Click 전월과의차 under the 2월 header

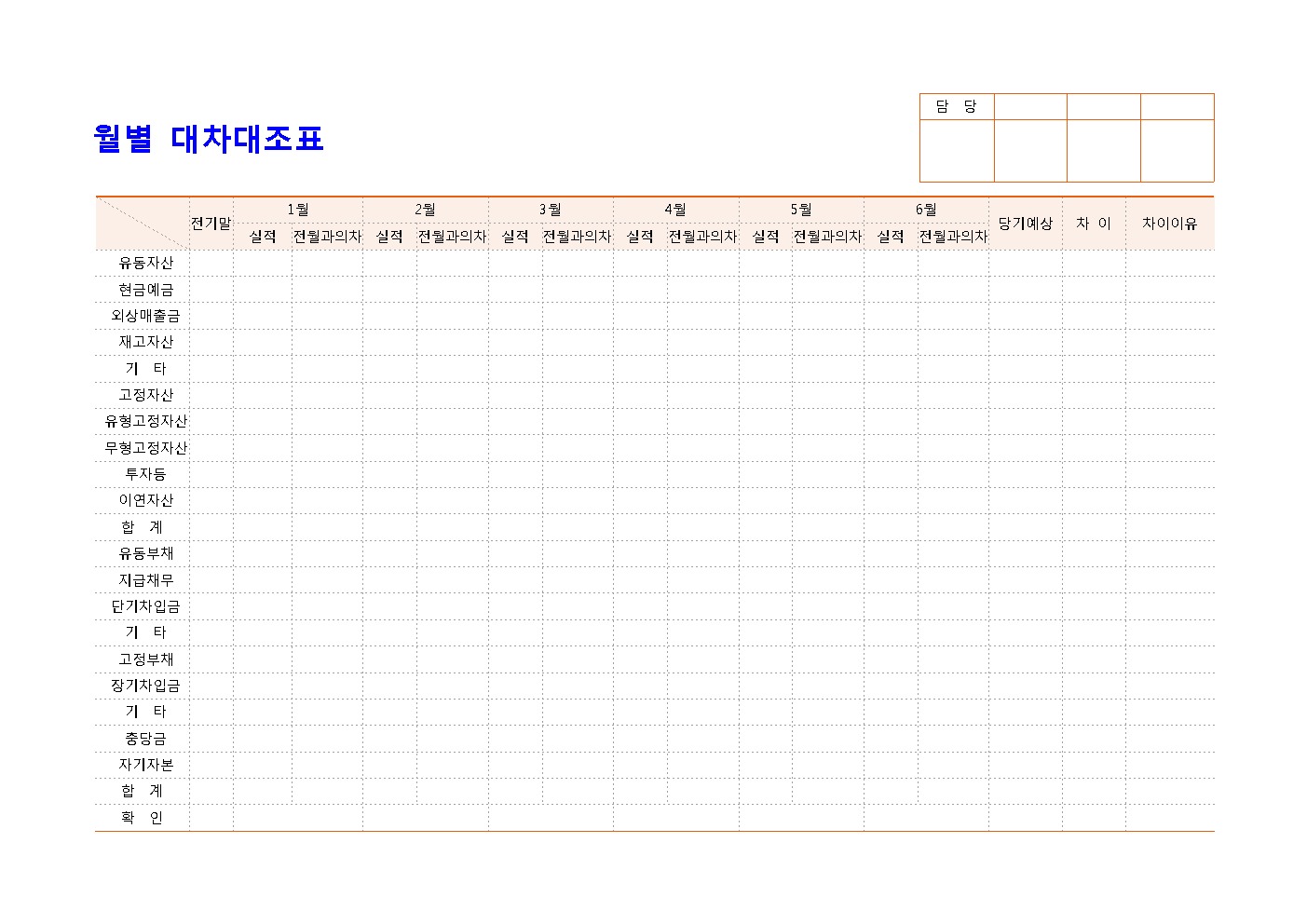pyautogui.click(x=452, y=237)
